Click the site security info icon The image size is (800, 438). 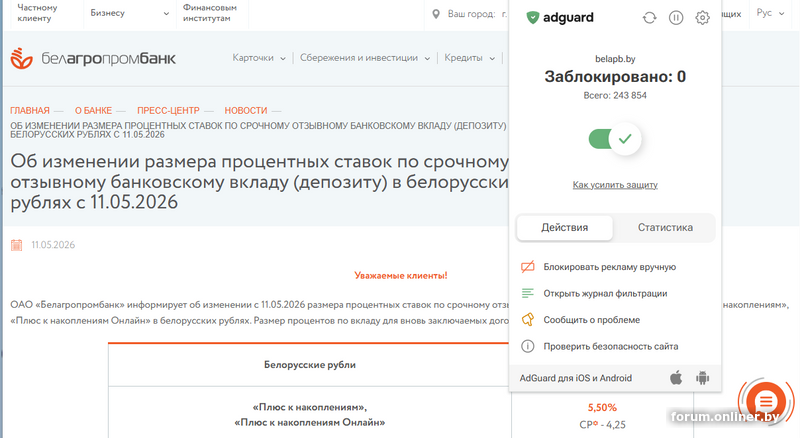coord(528,347)
